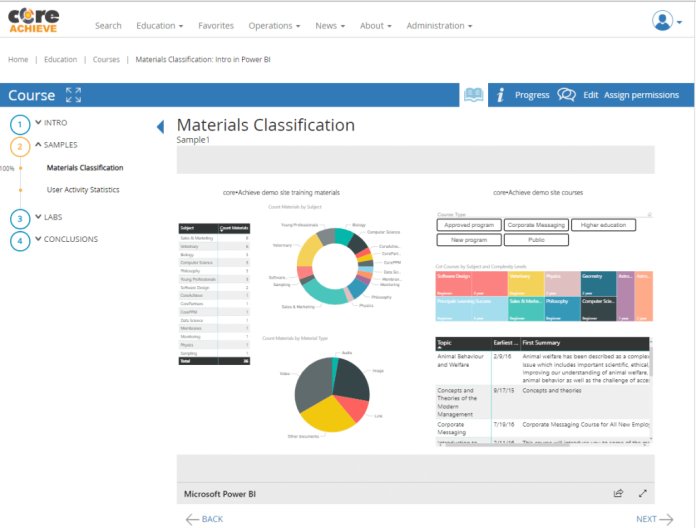Collapse the SAMPLES section
696x528 pixels.
pos(56,145)
